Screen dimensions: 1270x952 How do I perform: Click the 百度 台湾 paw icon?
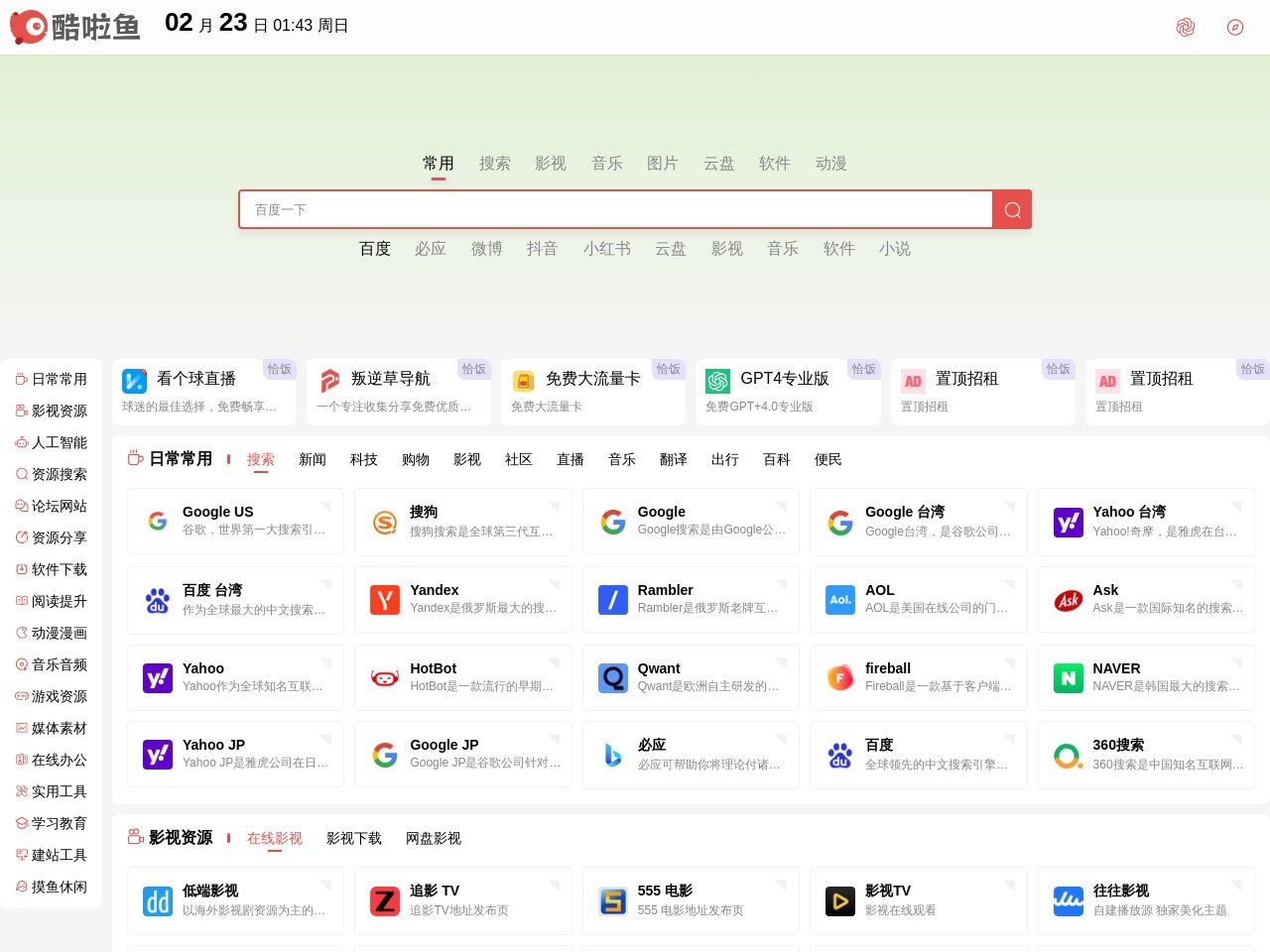(x=158, y=599)
